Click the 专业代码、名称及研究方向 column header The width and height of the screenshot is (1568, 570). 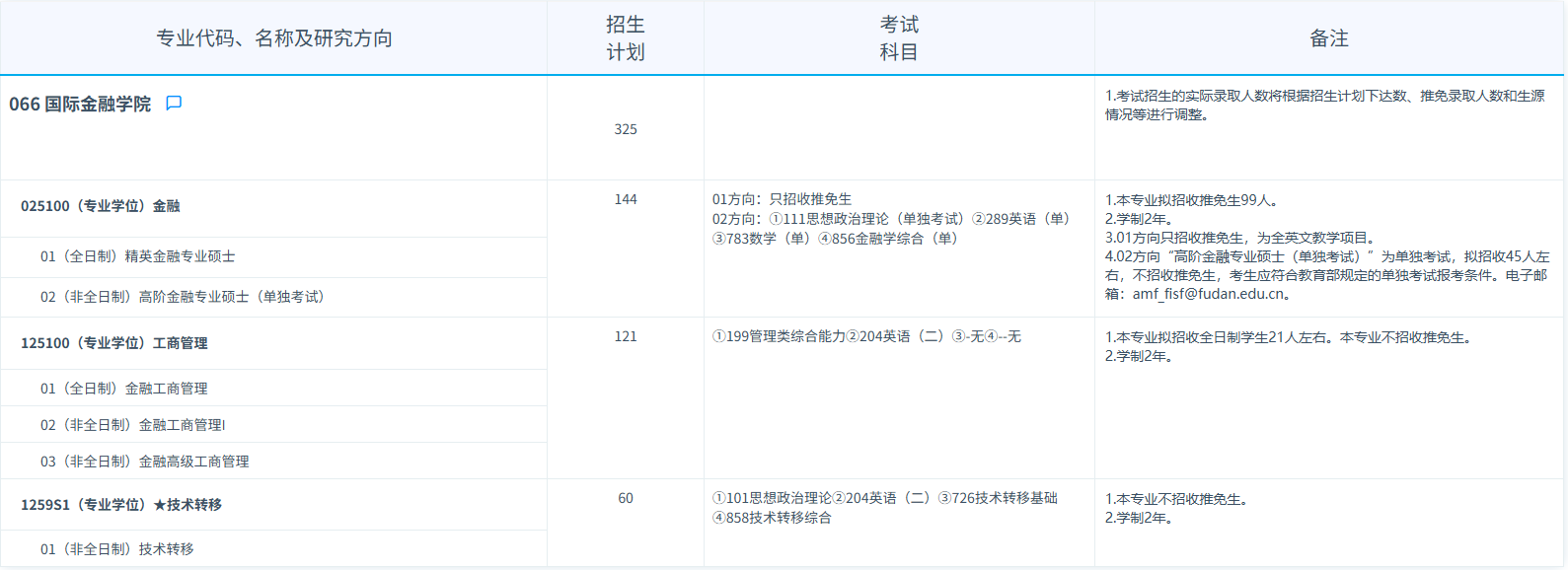pos(274,38)
